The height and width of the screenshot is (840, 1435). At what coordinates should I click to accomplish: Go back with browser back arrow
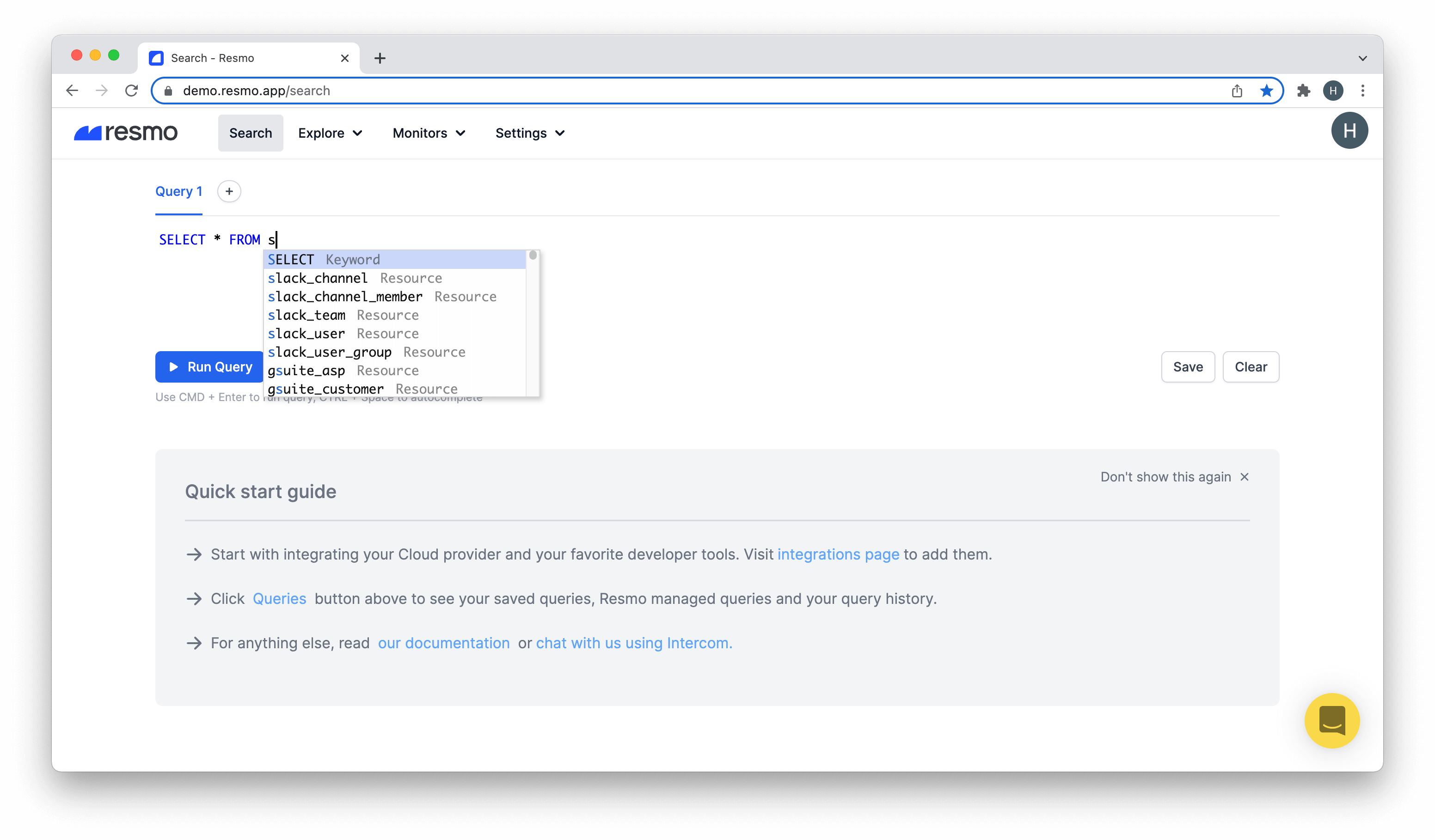(72, 91)
